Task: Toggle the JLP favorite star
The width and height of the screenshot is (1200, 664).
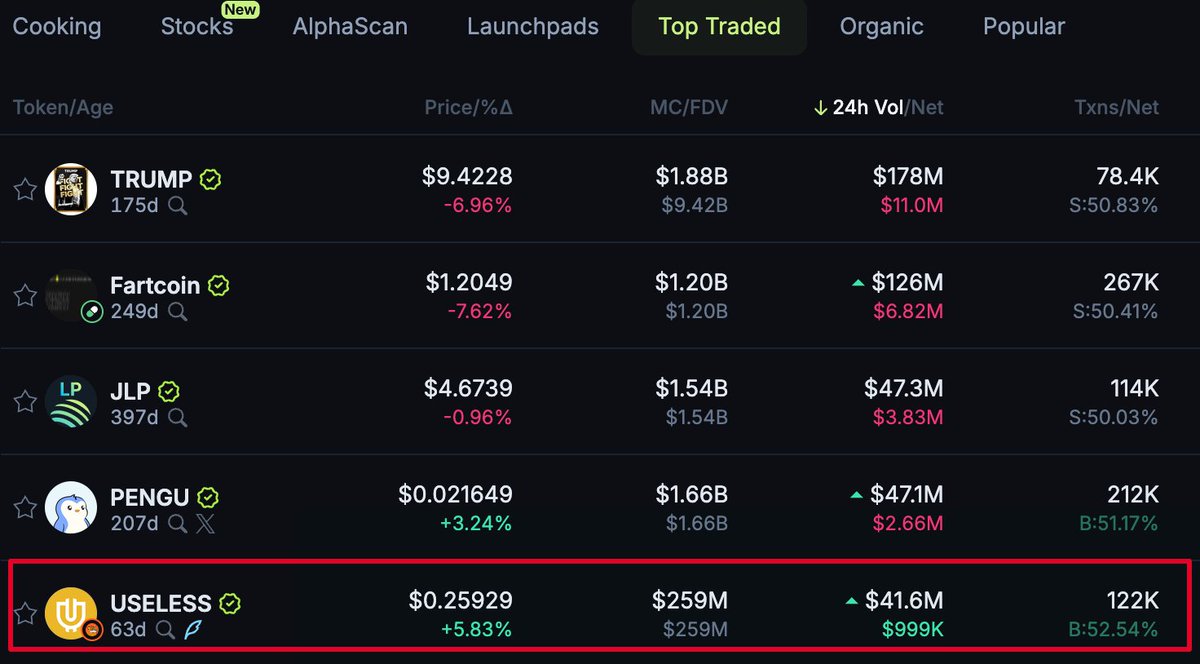Action: click(x=25, y=401)
